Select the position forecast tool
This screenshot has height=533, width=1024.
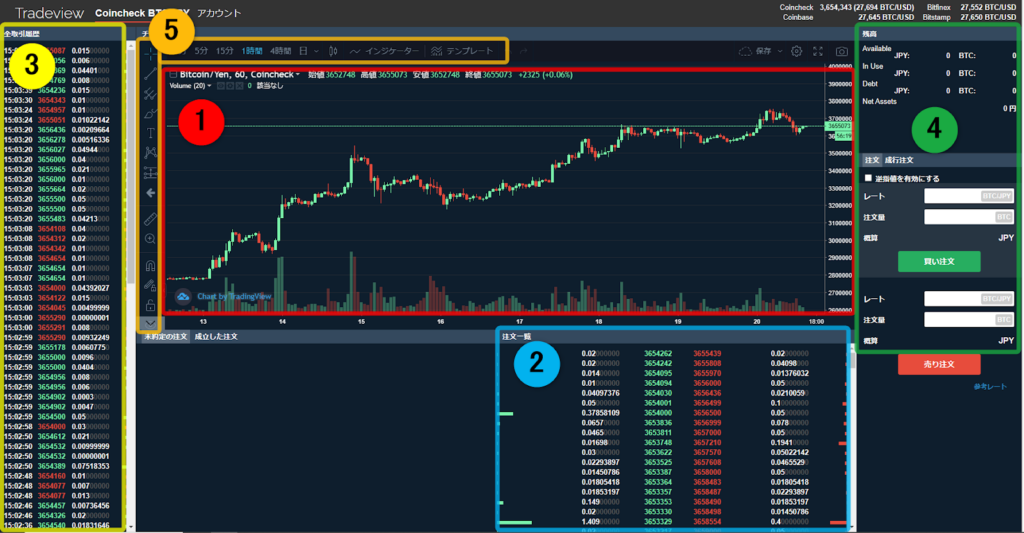(150, 173)
